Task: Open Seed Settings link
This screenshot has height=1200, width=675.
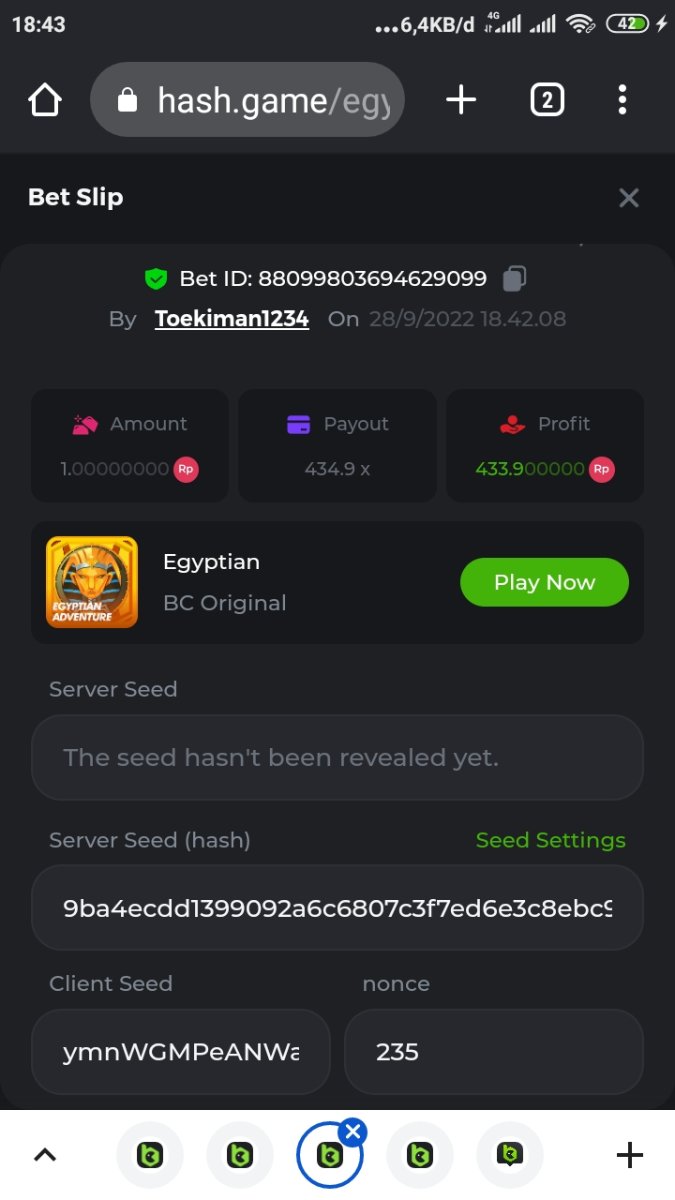Action: coord(550,840)
